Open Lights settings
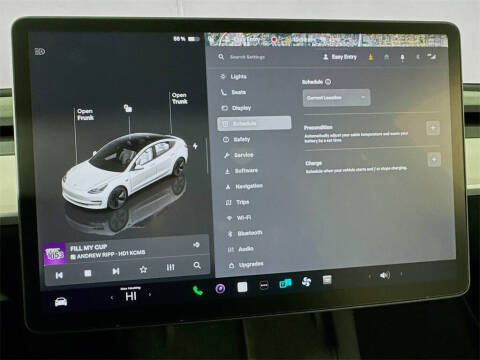This screenshot has width=480, height=360. [233, 77]
